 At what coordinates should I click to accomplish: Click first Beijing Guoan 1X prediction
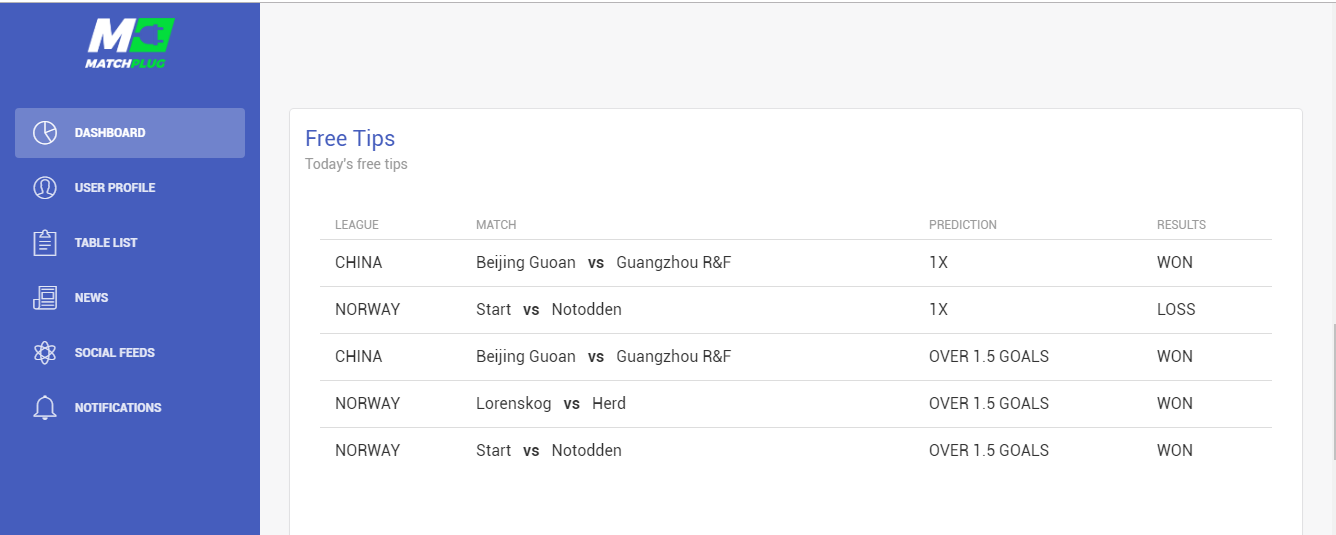coord(938,263)
